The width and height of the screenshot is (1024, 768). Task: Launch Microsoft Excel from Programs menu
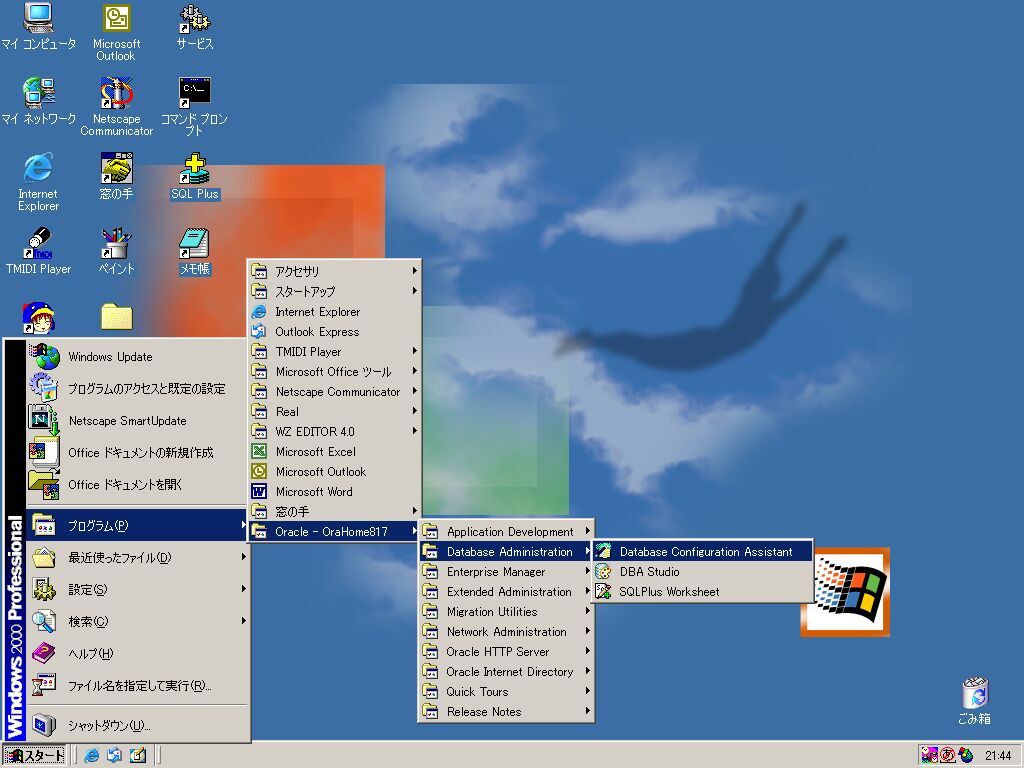point(334,452)
